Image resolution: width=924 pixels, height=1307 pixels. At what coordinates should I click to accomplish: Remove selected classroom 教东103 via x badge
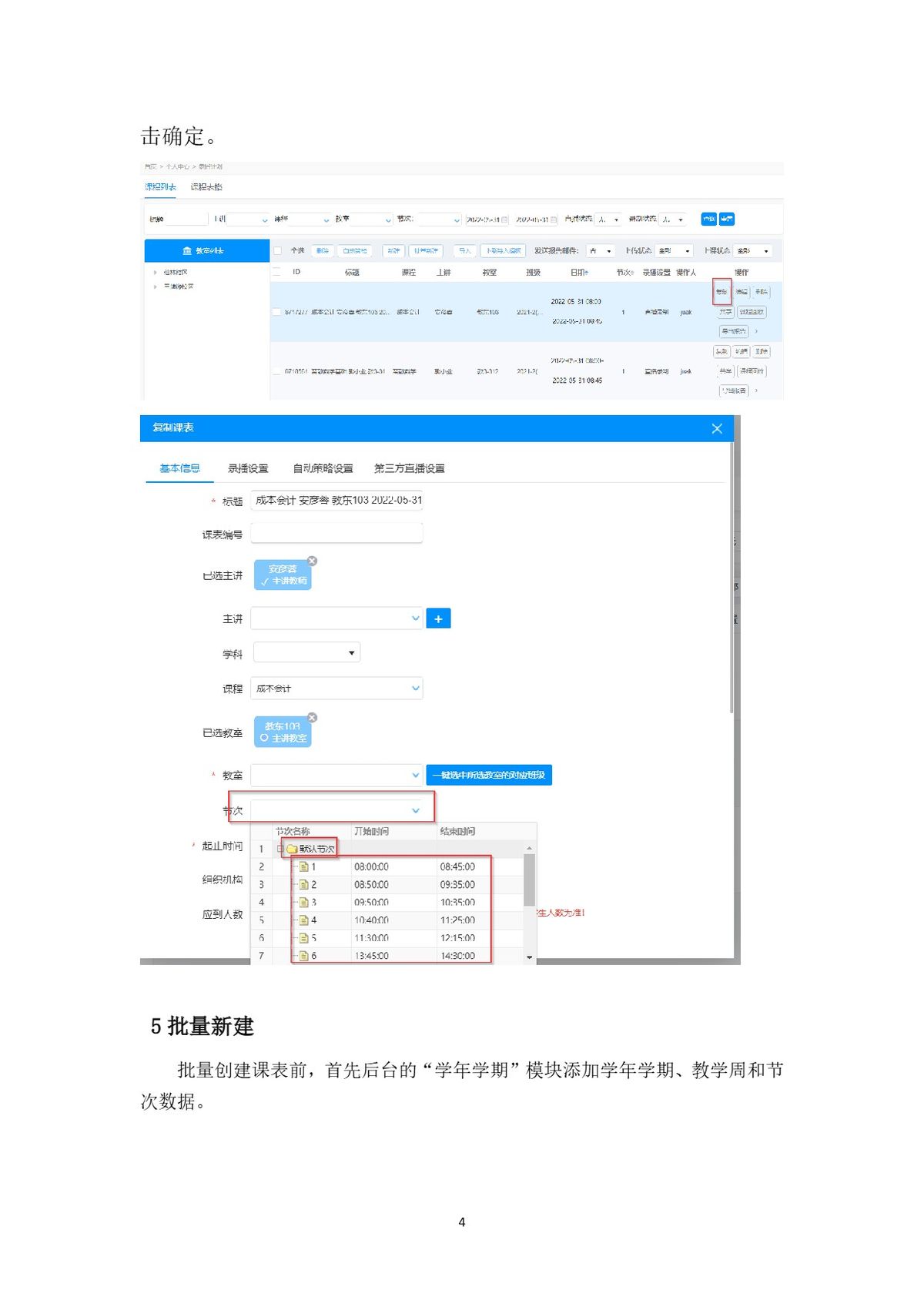(312, 718)
